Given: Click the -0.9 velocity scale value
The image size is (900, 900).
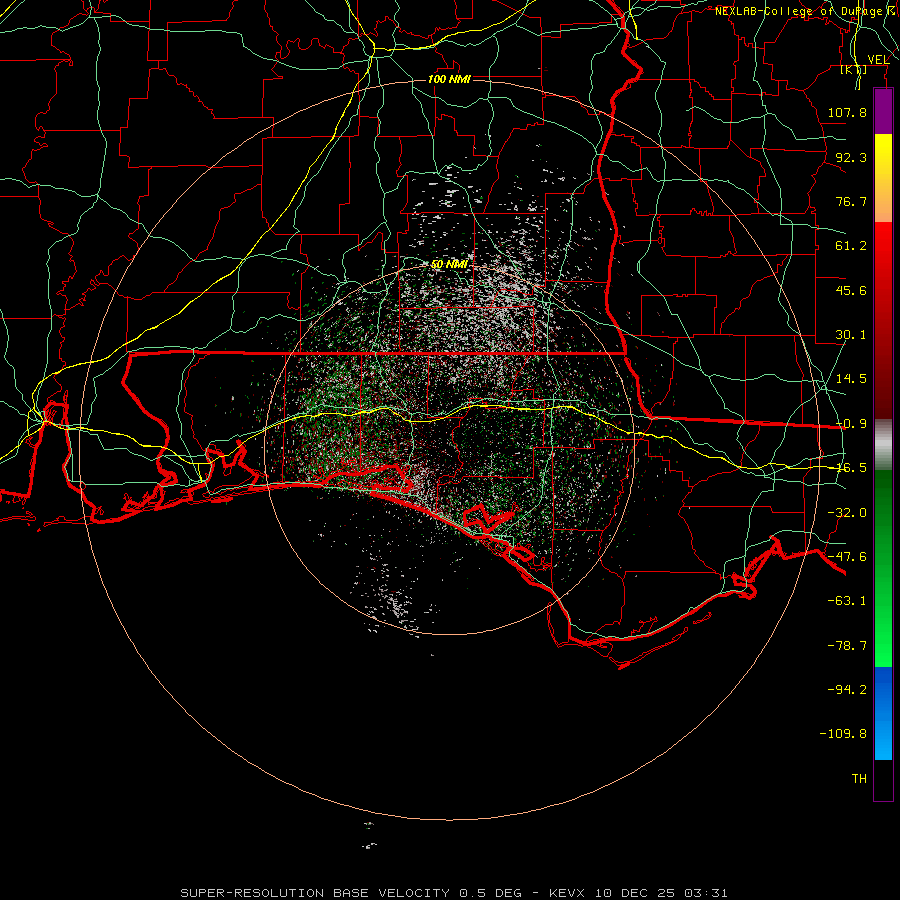Looking at the screenshot, I should click(851, 424).
